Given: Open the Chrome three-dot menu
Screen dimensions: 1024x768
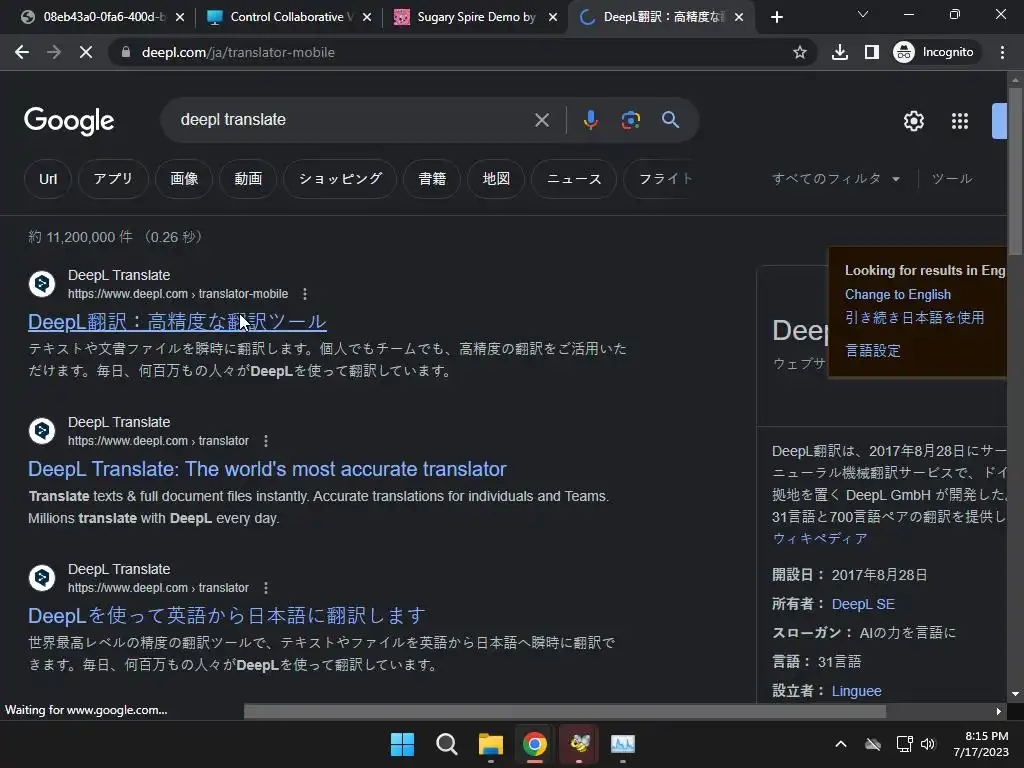Looking at the screenshot, I should [1002, 52].
